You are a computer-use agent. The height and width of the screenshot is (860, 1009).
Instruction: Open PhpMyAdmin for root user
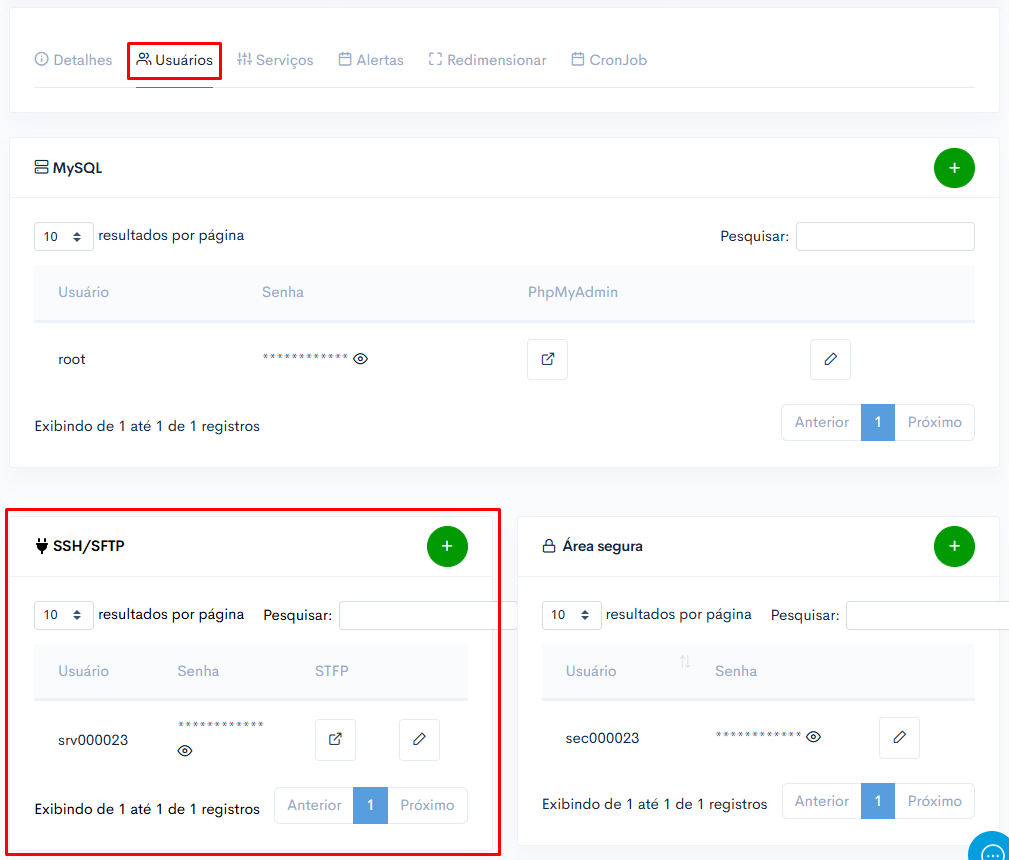click(548, 359)
